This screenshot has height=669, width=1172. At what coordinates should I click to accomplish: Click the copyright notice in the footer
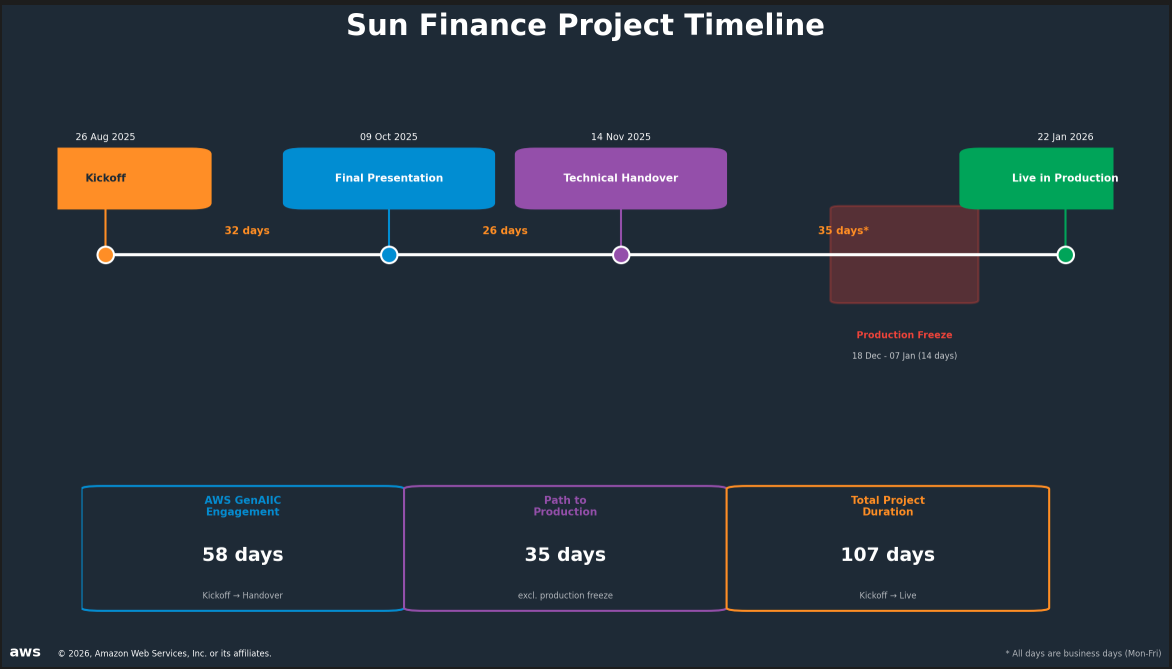click(165, 653)
